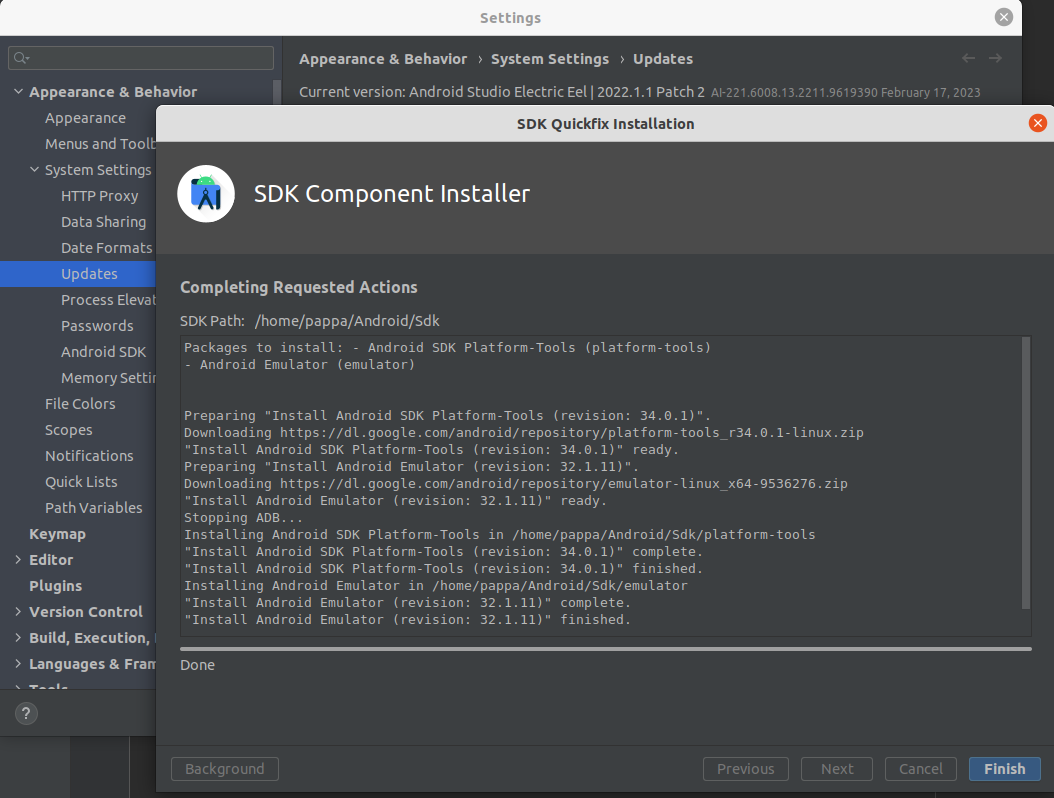1054x798 pixels.
Task: Open Data Sharing settings
Action: click(104, 222)
